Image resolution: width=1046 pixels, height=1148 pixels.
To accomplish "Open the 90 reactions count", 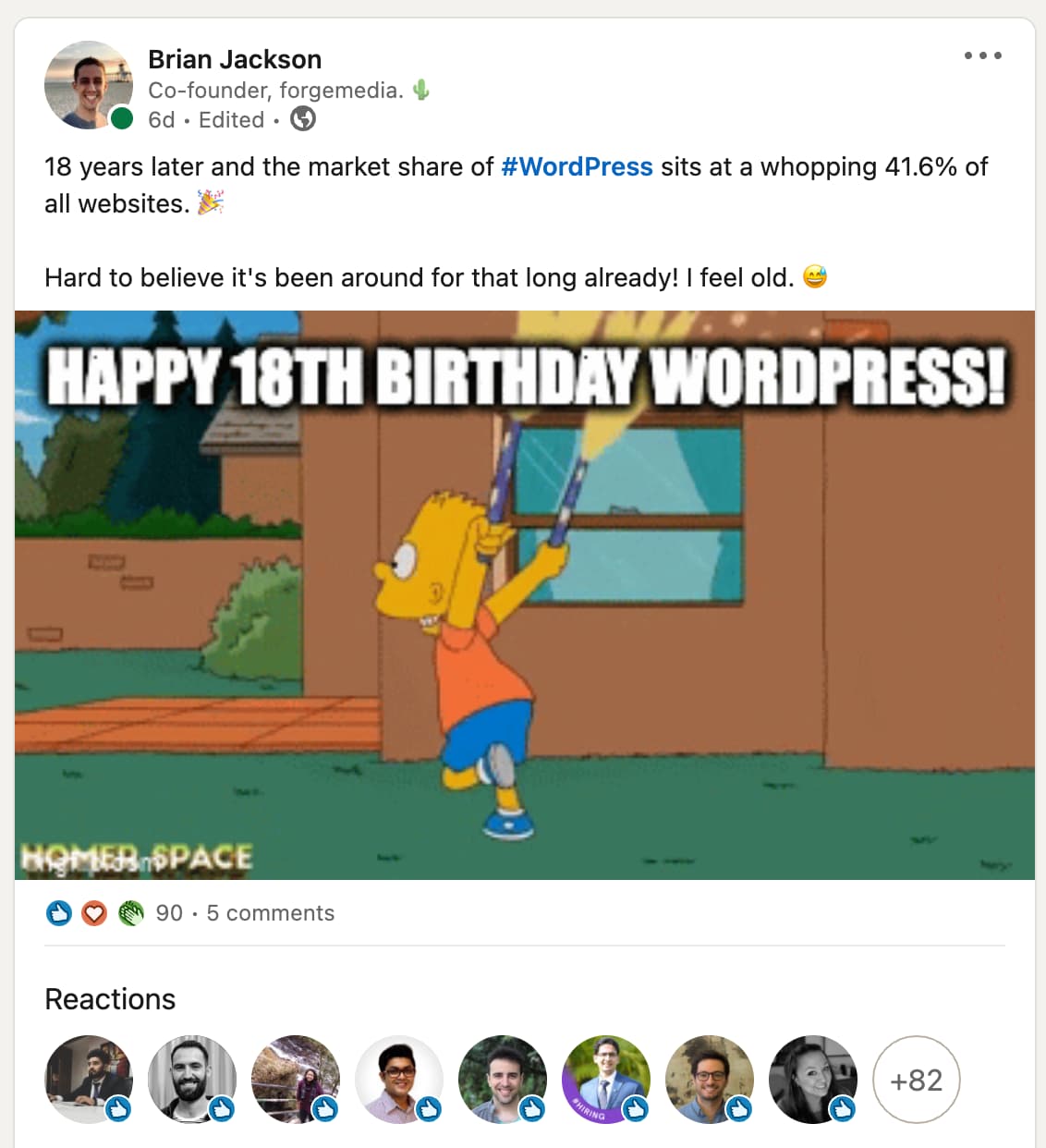I will [x=169, y=913].
